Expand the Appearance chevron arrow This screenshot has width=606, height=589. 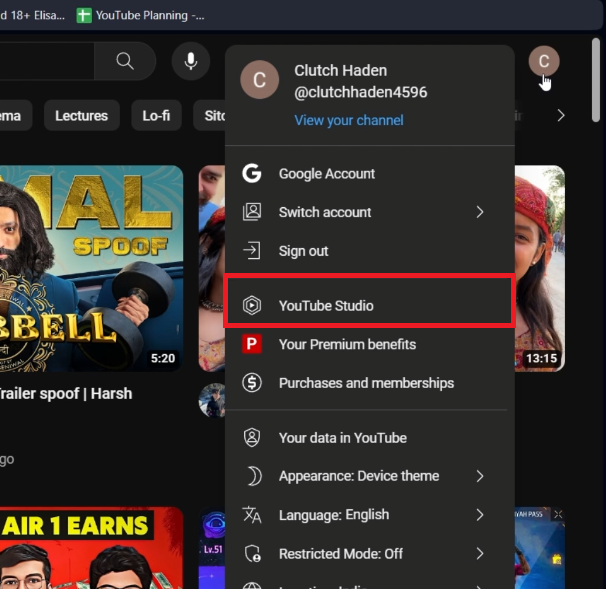click(480, 476)
